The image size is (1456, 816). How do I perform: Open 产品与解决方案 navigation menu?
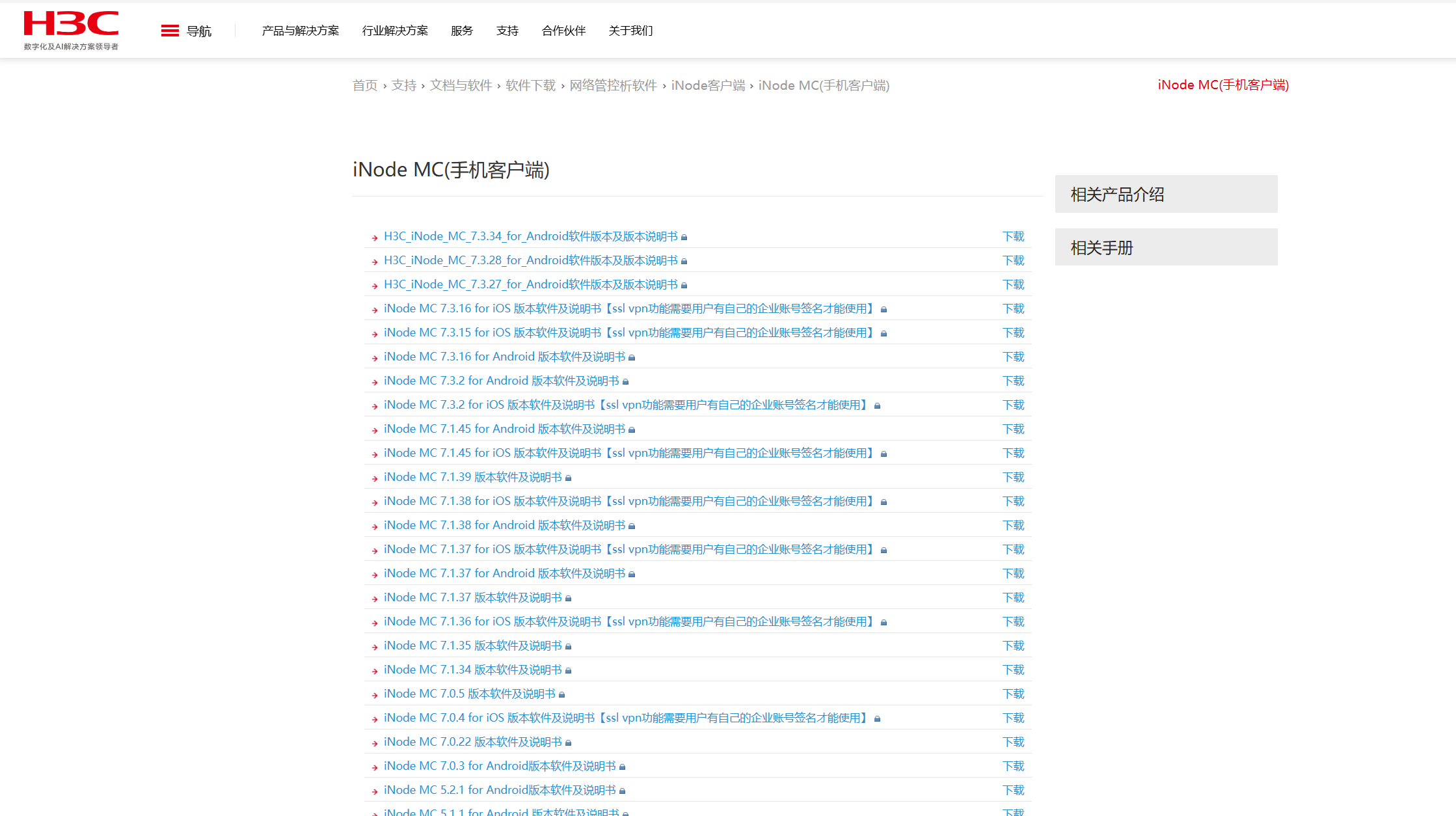(x=300, y=31)
